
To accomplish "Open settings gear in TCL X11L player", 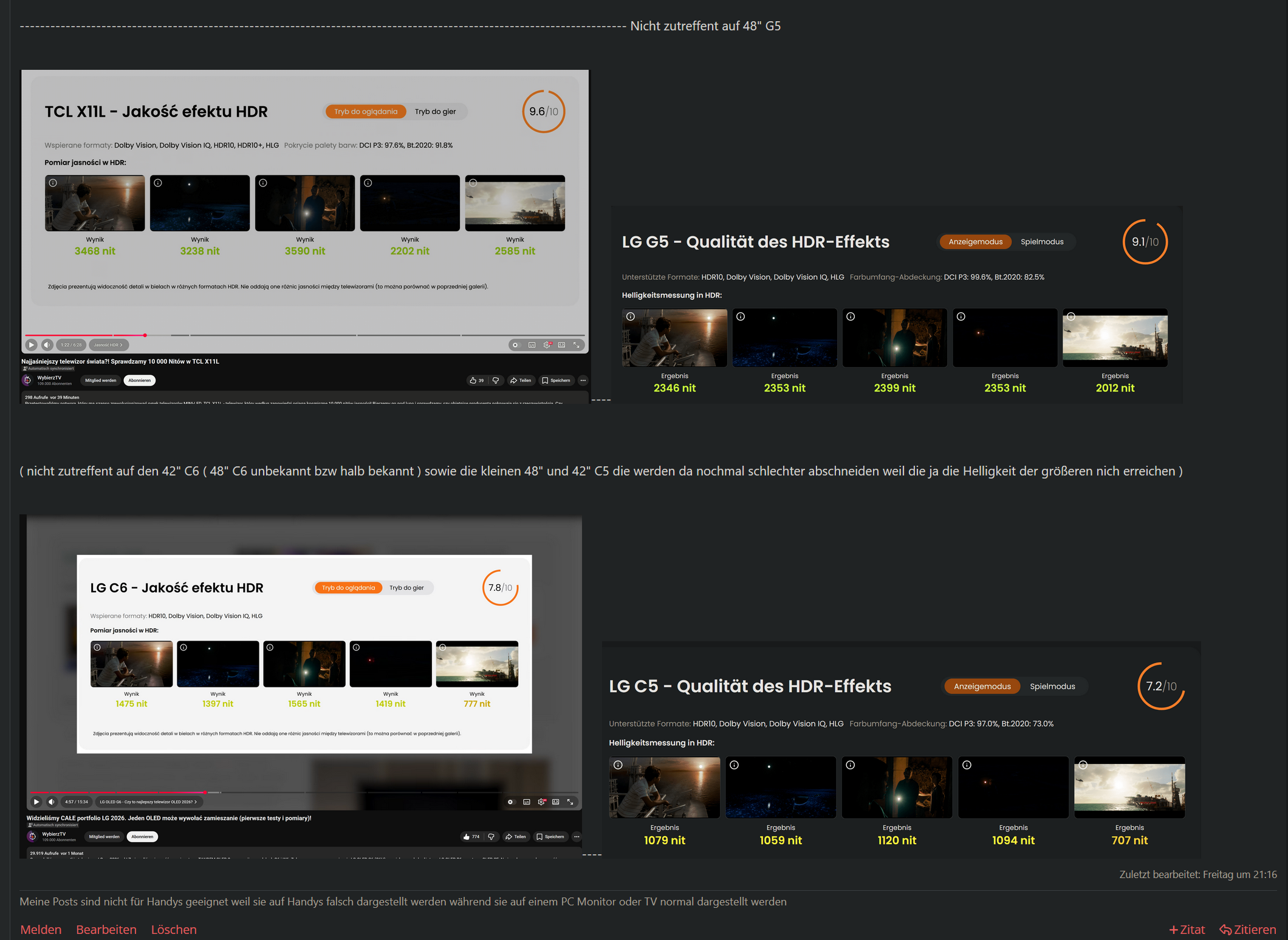I will [547, 345].
